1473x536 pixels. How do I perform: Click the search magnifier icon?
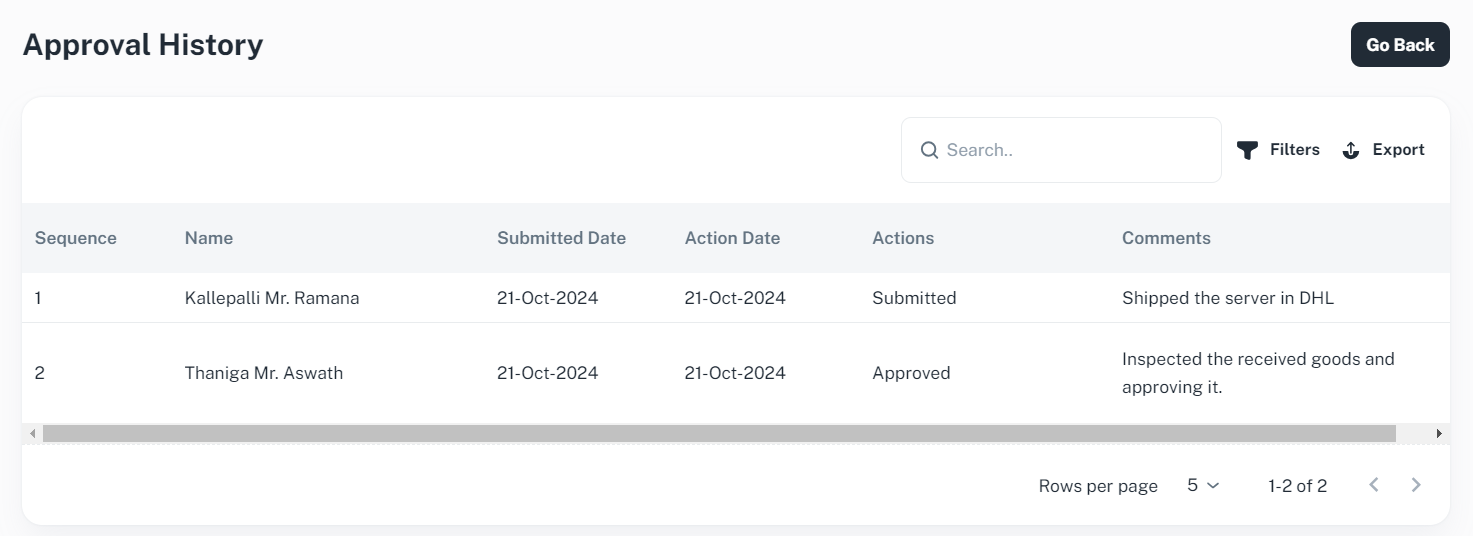coord(929,150)
